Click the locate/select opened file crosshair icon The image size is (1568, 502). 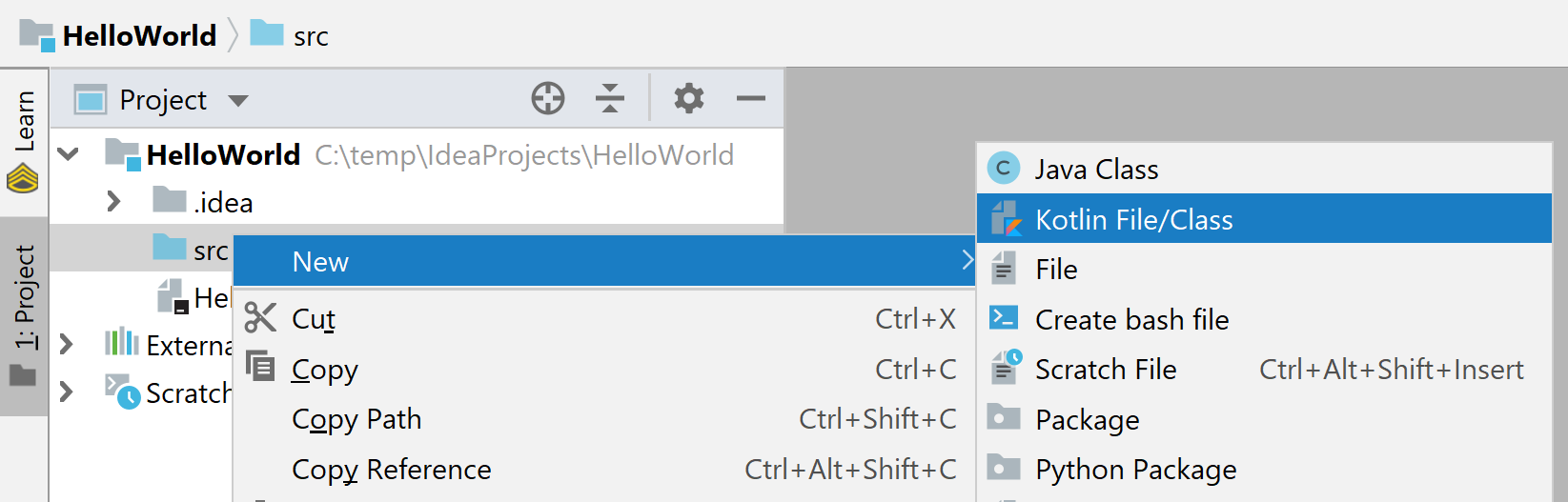click(548, 98)
